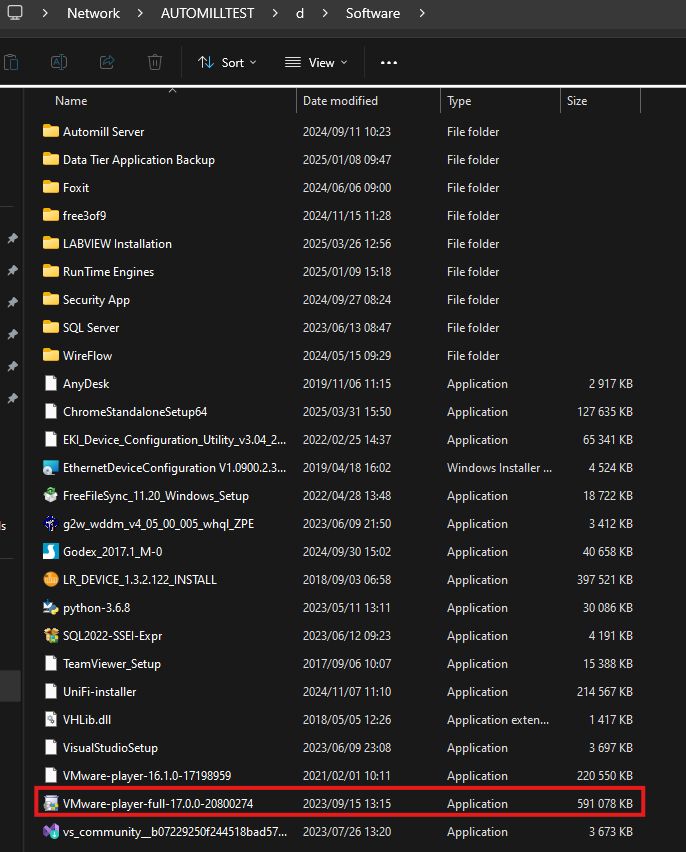The height and width of the screenshot is (852, 686).
Task: Click the Share toolbar icon
Action: coord(107,62)
